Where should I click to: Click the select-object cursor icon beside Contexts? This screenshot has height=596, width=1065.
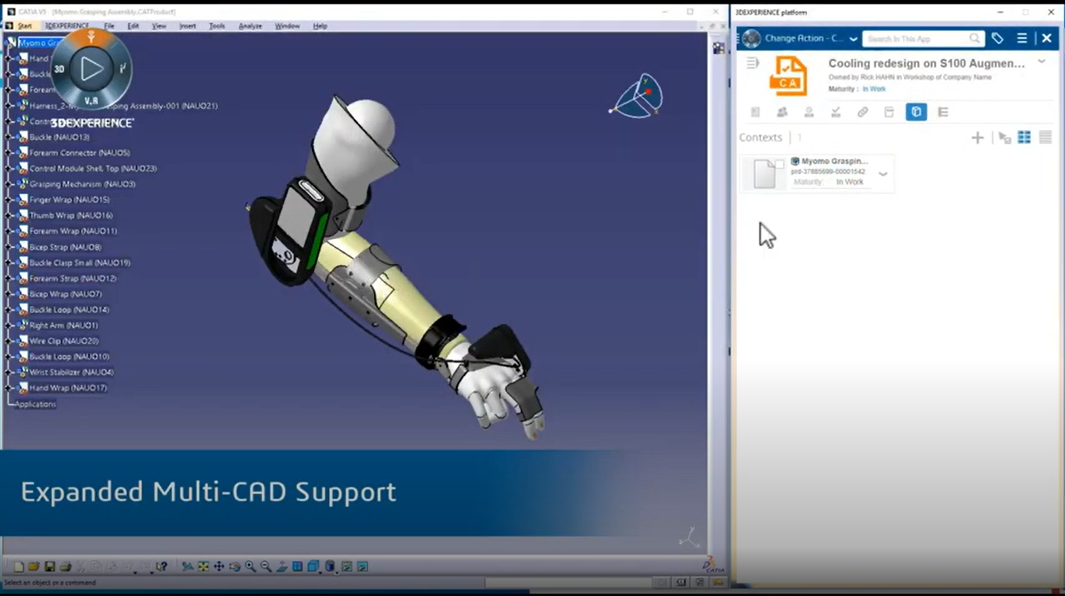point(1005,138)
